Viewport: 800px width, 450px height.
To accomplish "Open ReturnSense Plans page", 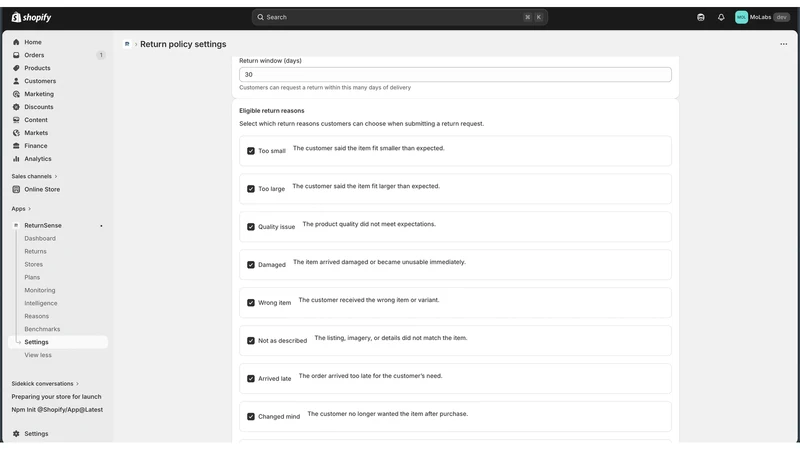I will [32, 278].
